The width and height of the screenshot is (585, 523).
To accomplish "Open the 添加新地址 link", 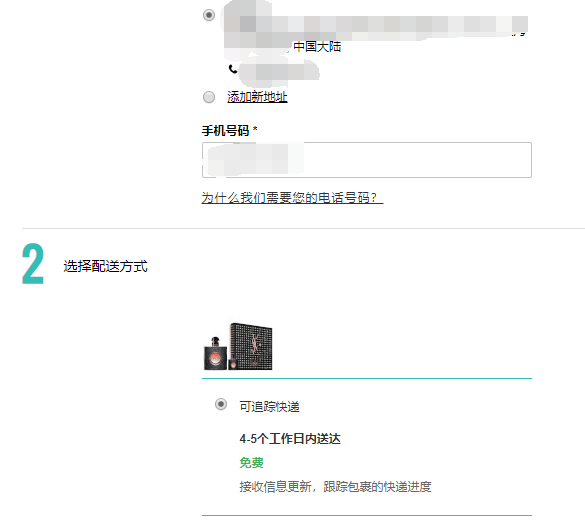I will pos(257,97).
